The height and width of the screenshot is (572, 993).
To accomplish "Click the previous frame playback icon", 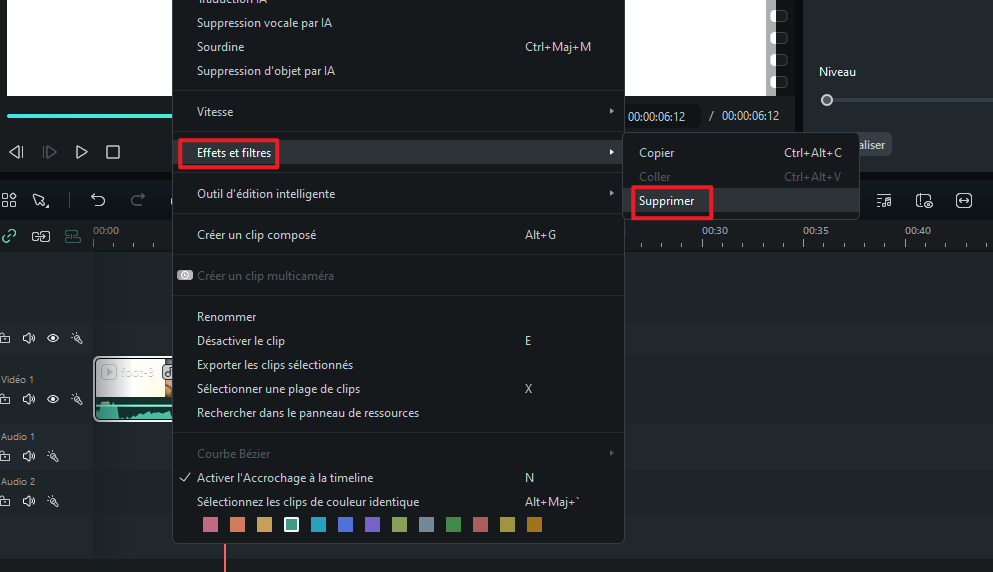I will tap(16, 152).
